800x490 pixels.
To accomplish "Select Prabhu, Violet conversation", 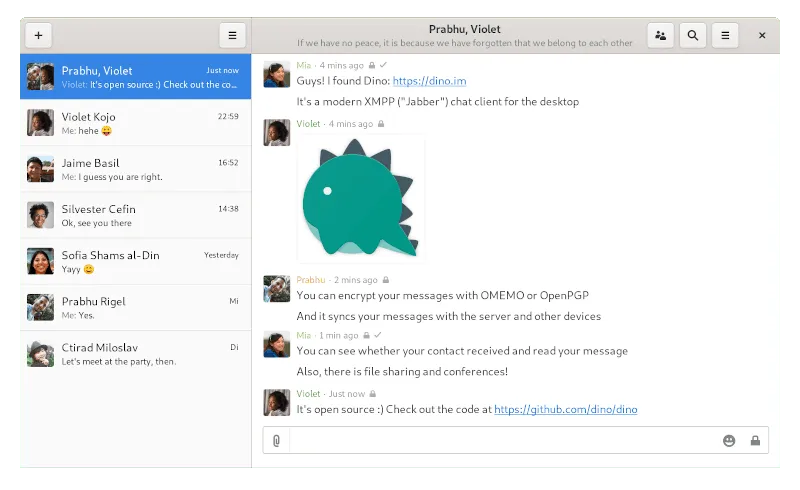I will click(136, 77).
